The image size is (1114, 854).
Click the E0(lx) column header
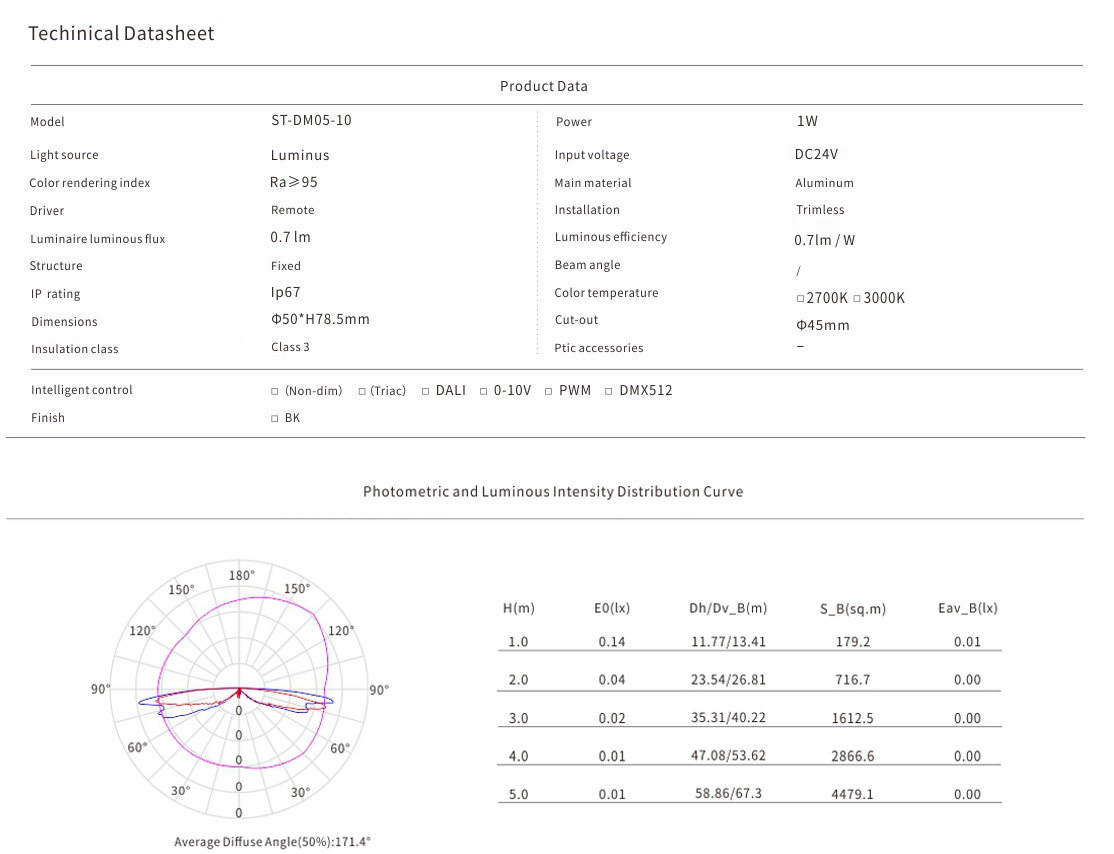coord(612,608)
